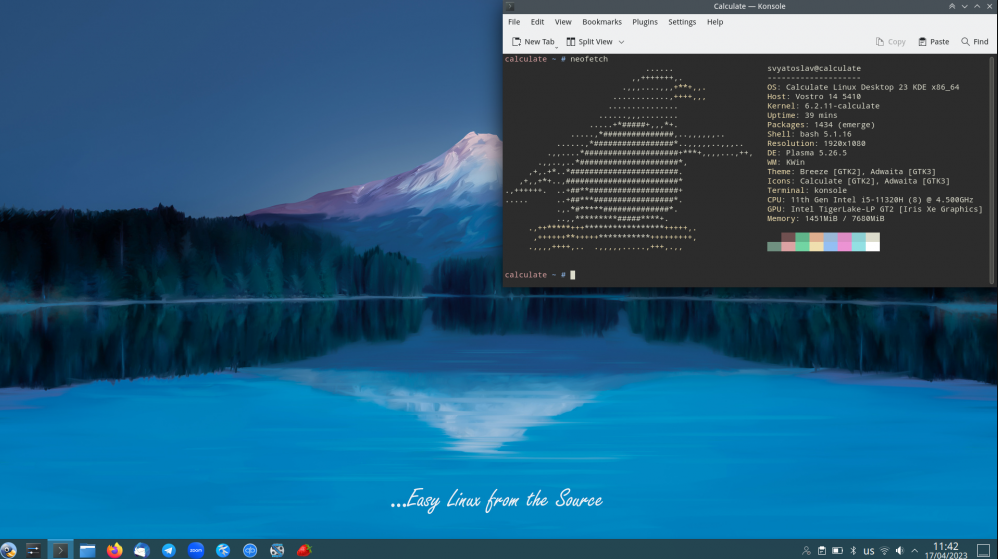Click the New Tab toolbar button
Screen dimensions: 998x559
pos(533,42)
